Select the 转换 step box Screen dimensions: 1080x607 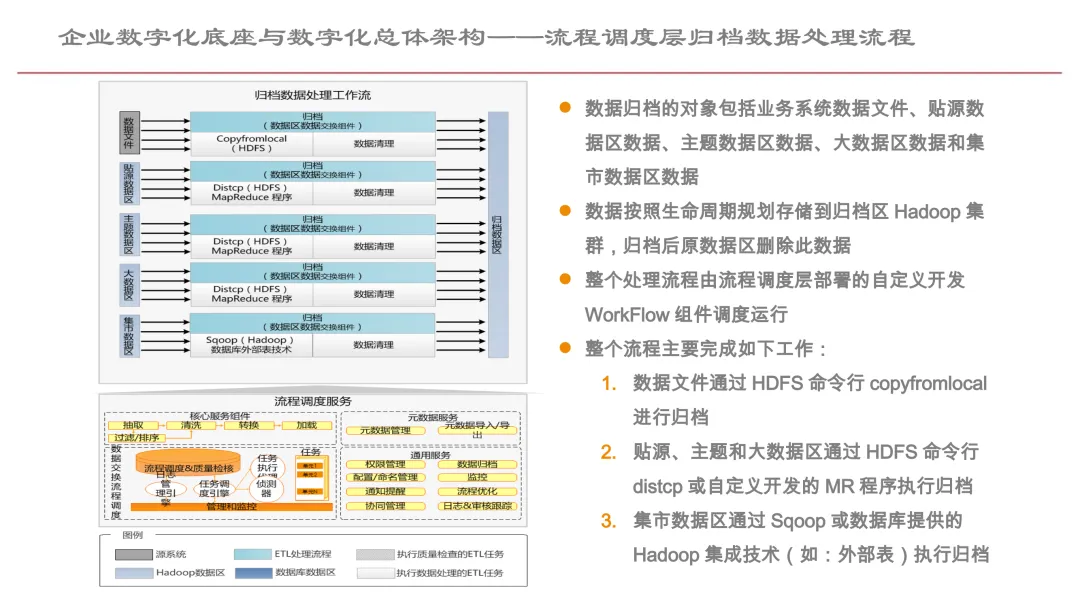[x=249, y=425]
